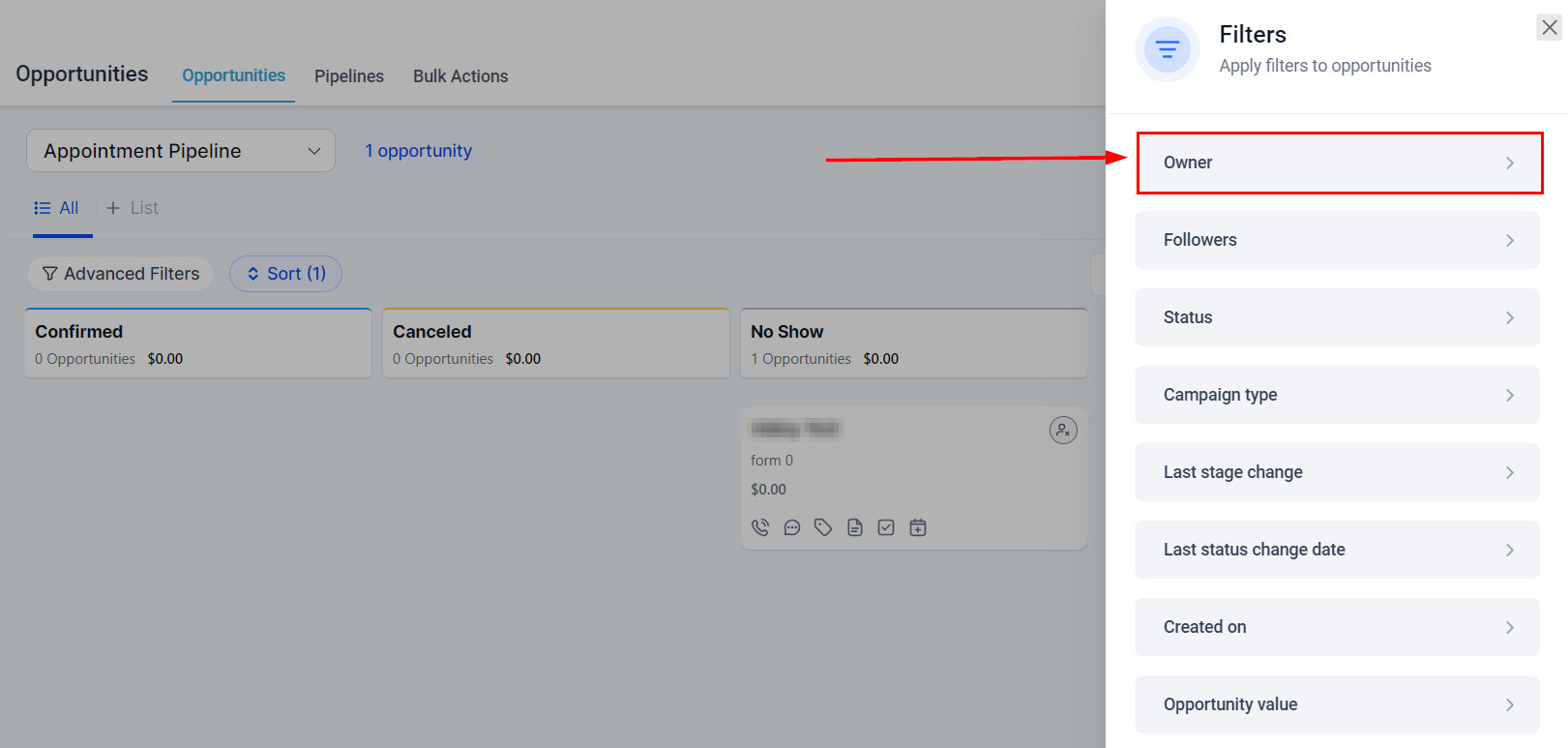This screenshot has height=748, width=1568.
Task: Open the notes document icon on card
Action: pos(855,527)
